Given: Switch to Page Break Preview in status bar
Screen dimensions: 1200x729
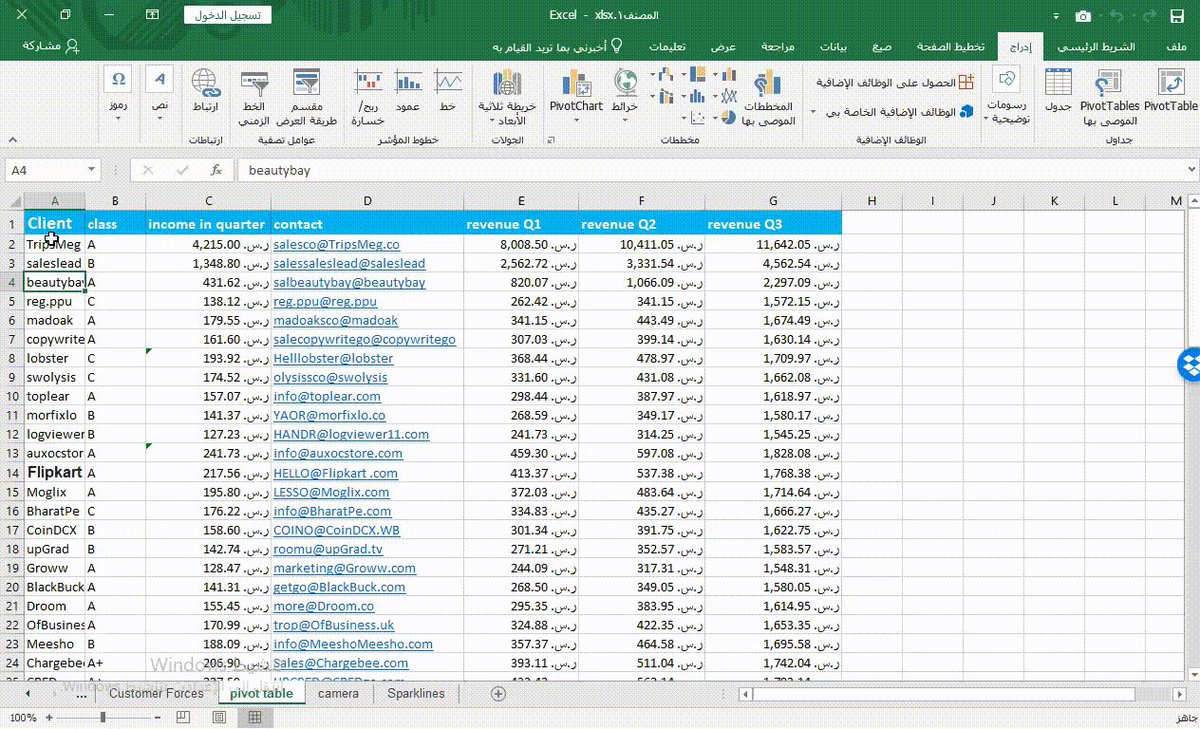Looking at the screenshot, I should point(183,718).
